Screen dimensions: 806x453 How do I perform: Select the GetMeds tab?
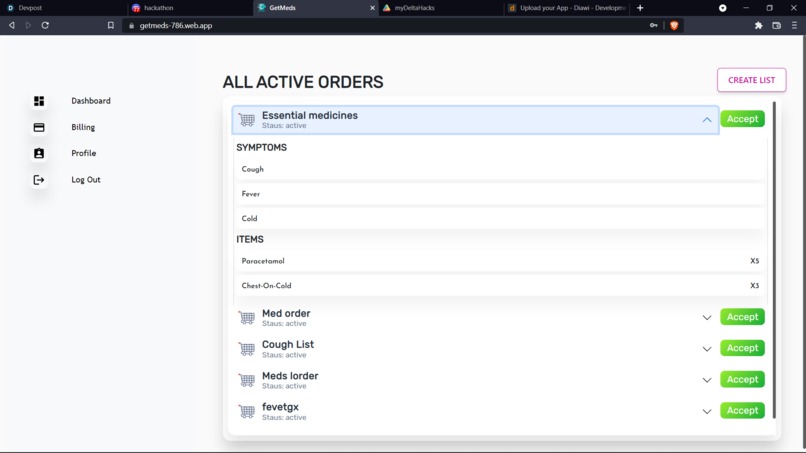(316, 8)
